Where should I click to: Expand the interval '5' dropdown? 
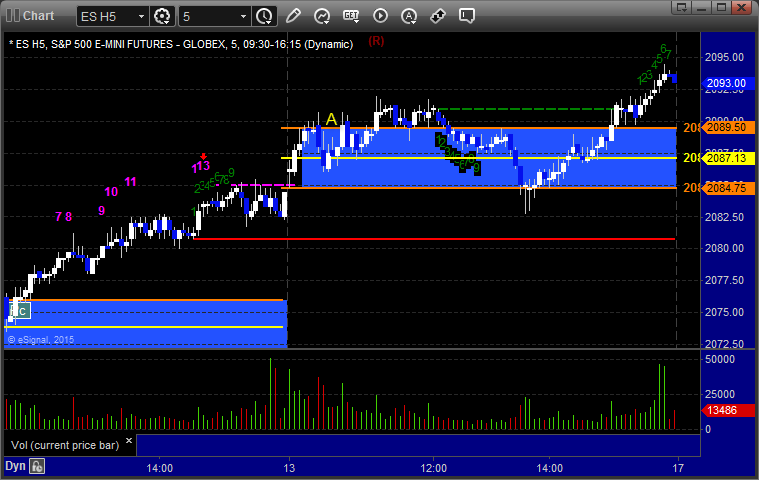[243, 16]
